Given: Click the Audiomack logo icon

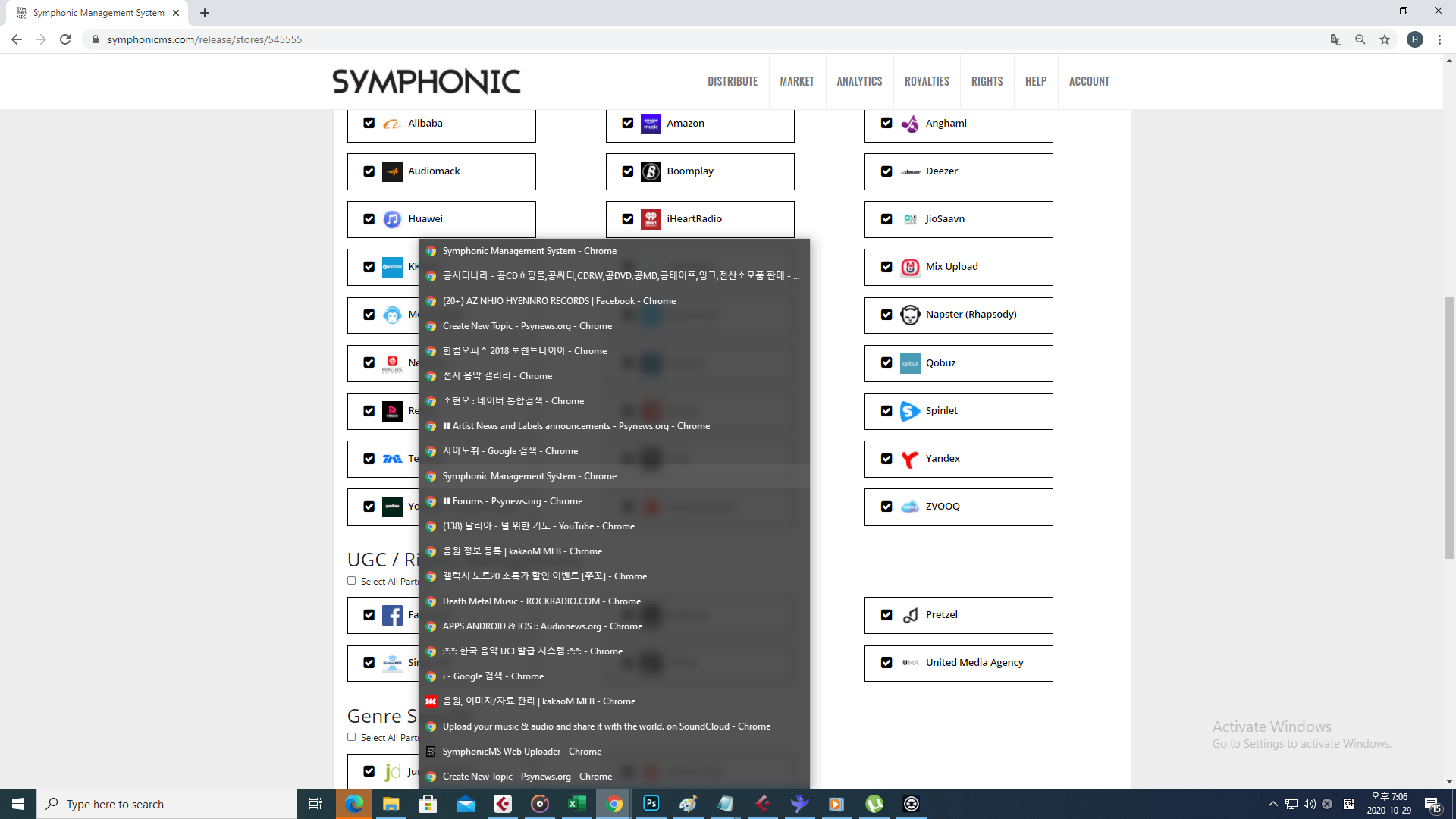Looking at the screenshot, I should [392, 171].
